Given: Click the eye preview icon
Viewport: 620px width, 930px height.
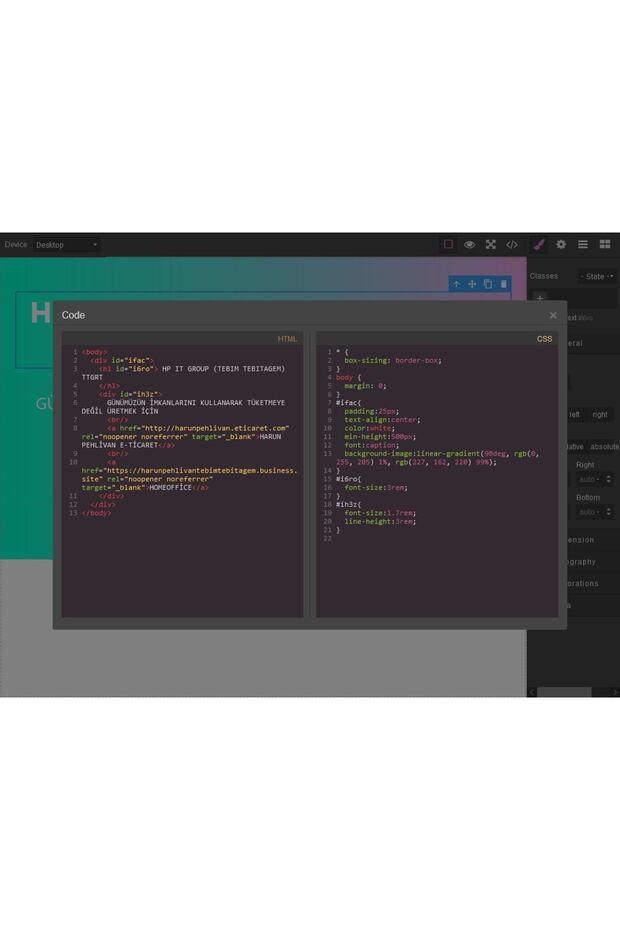Looking at the screenshot, I should [469, 244].
